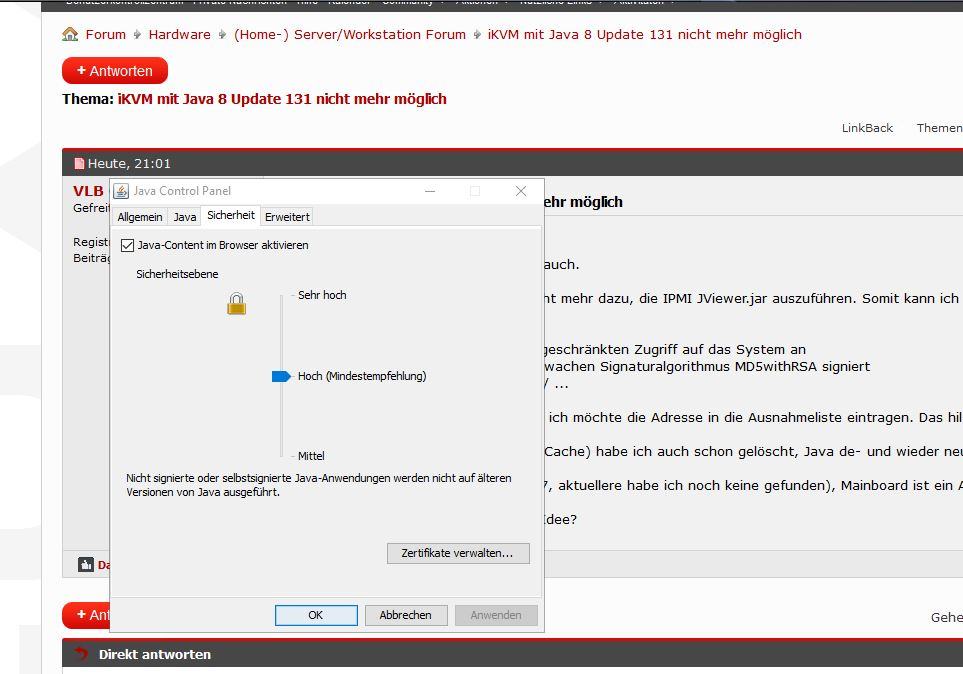This screenshot has width=963, height=674.
Task: Click the padlock security icon
Action: point(236,304)
